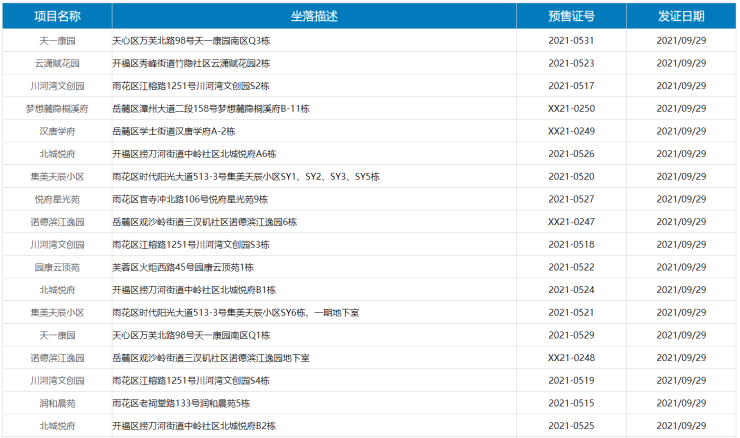Screen dimensions: 740x438
Task: Click permit number 2021-0529
Action: [x=571, y=335]
